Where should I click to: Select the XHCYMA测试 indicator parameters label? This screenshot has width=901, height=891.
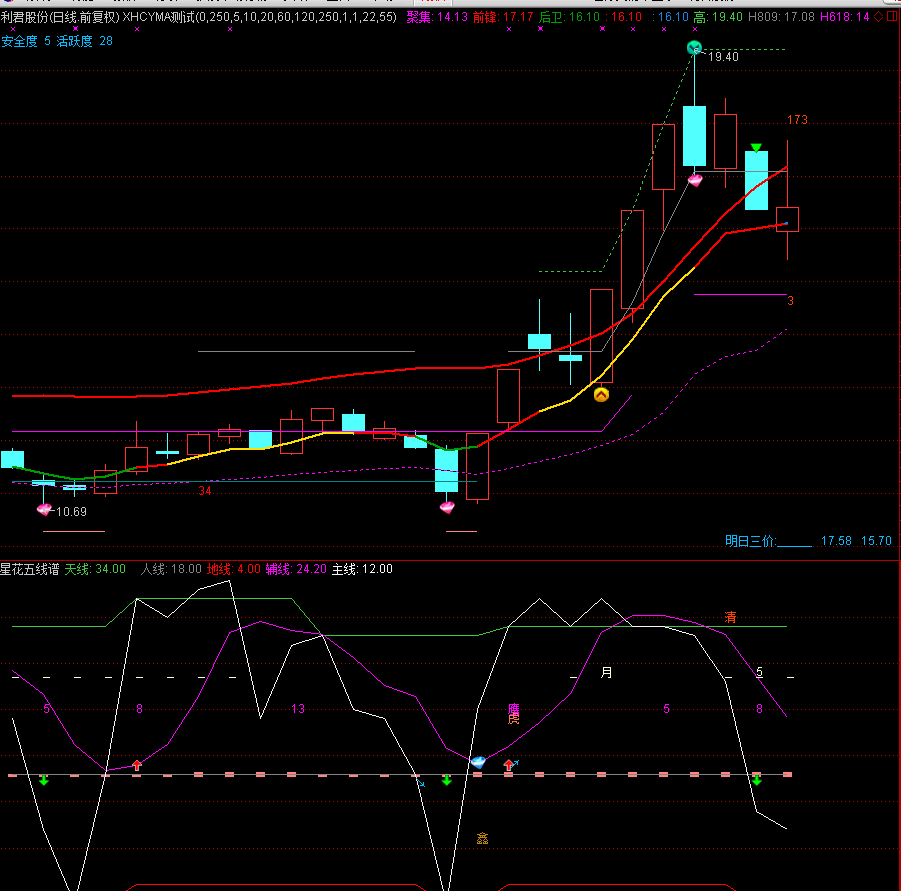(259, 17)
